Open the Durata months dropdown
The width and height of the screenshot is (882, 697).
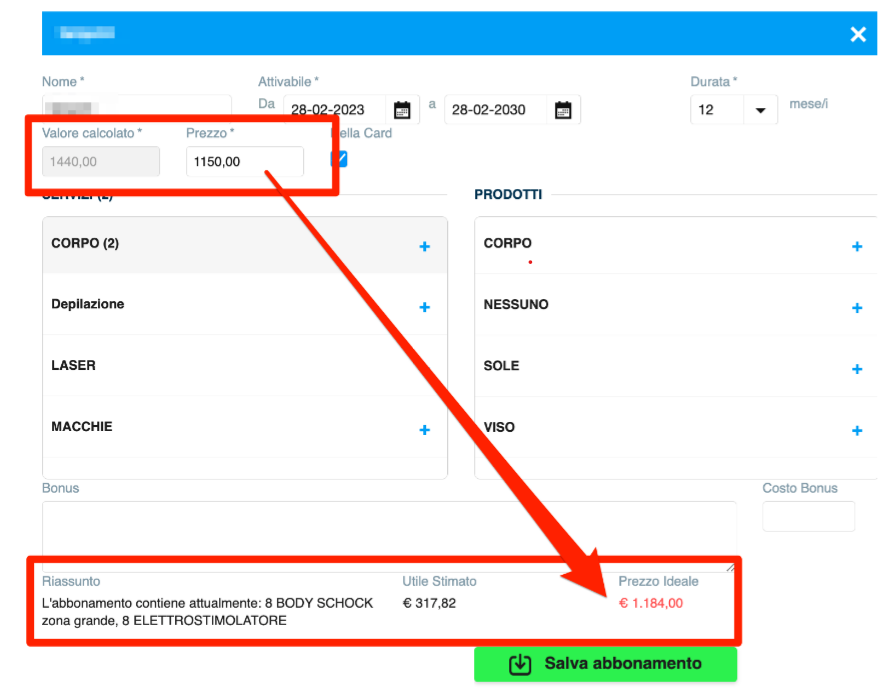pos(733,110)
